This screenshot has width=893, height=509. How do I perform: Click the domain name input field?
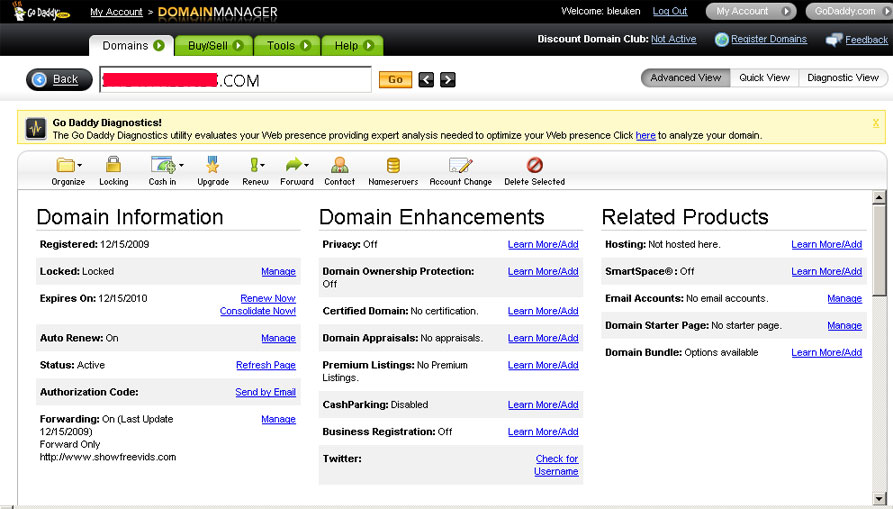pos(235,80)
